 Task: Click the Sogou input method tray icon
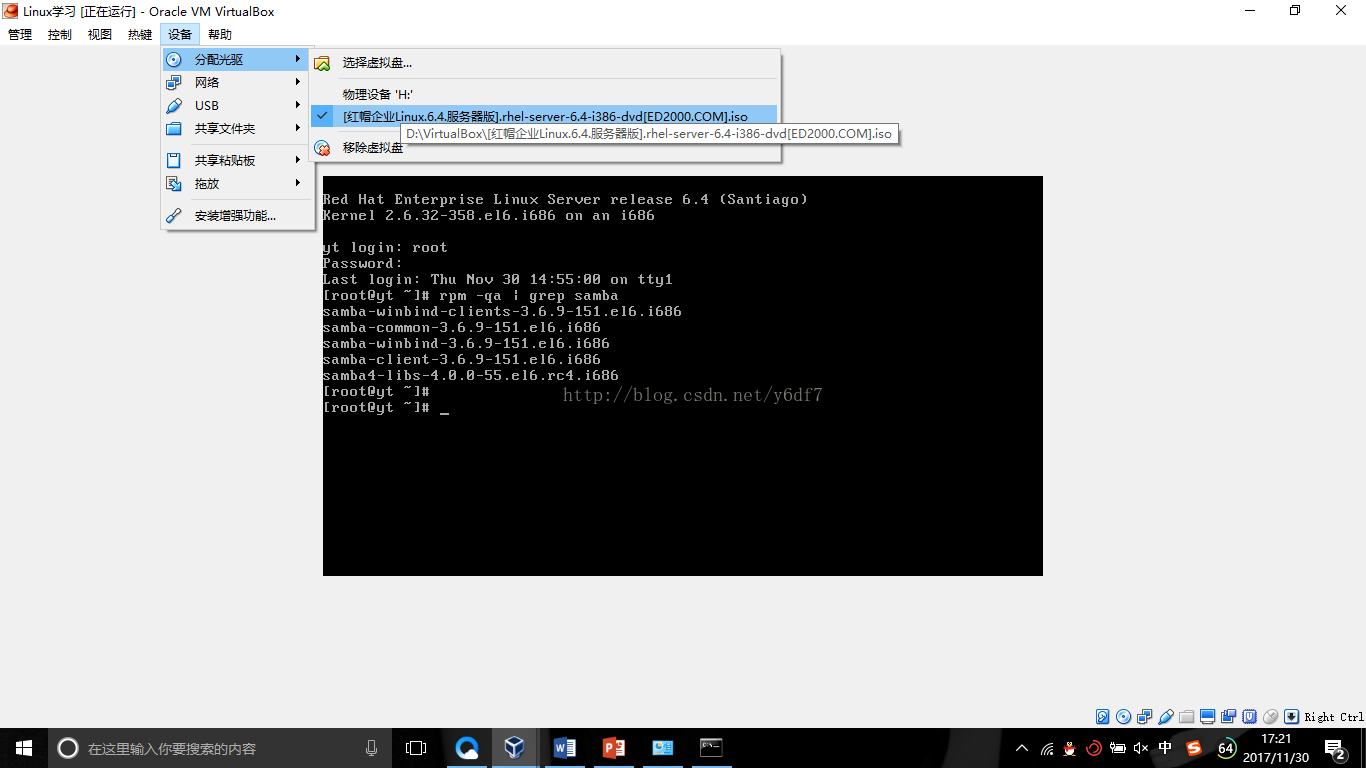1194,748
